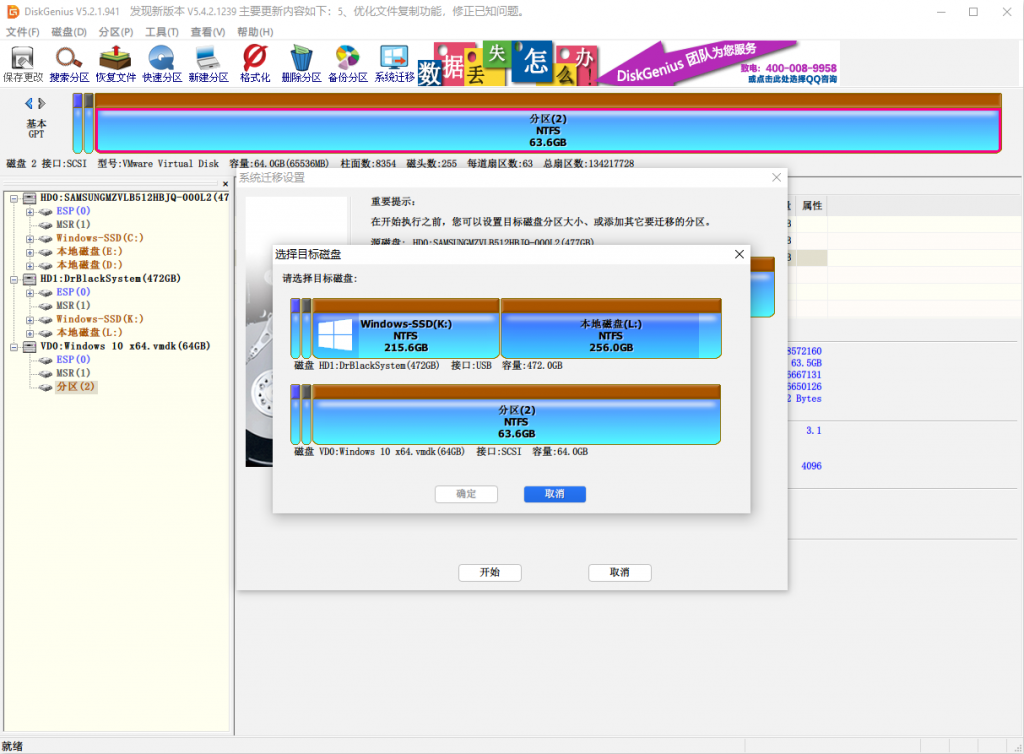Image resolution: width=1024 pixels, height=754 pixels.
Task: Click 确定 in target disk dialog
Action: point(466,494)
